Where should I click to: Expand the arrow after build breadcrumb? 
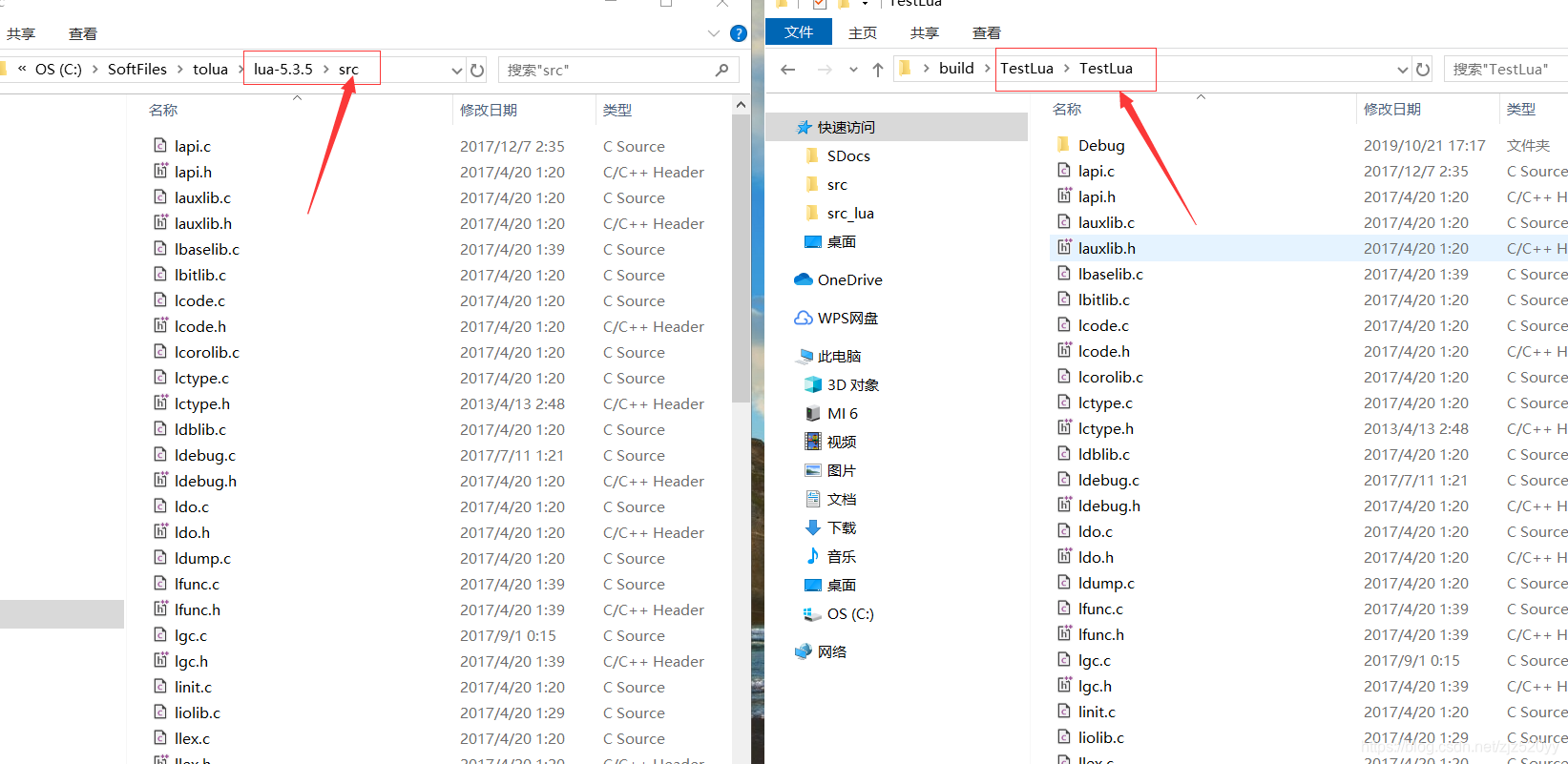click(x=987, y=68)
